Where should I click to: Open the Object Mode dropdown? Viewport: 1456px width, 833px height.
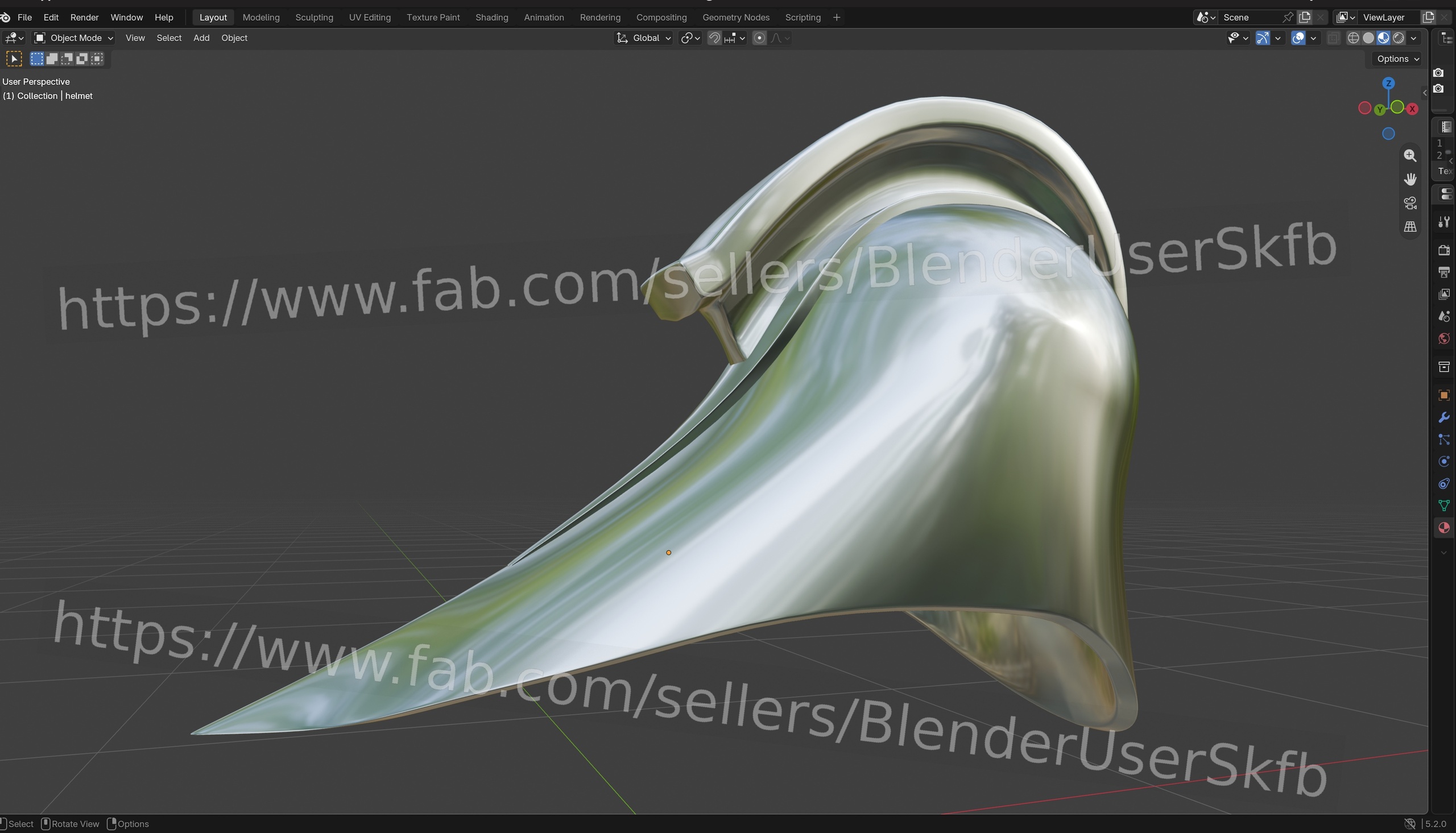tap(74, 38)
